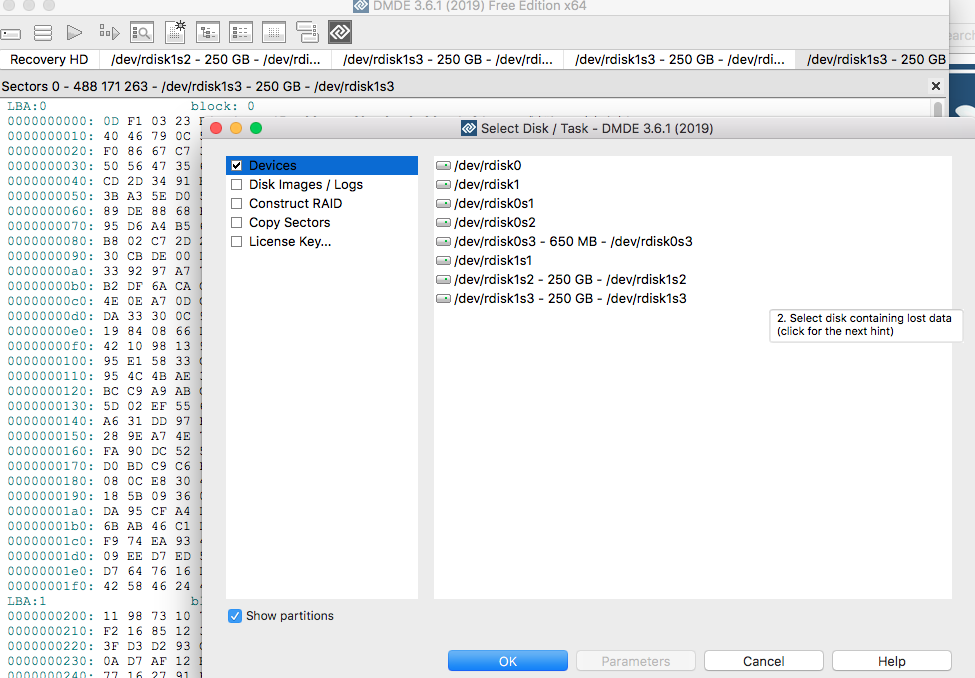Viewport: 975px width, 678px height.
Task: Check the License Key... option
Action: (x=236, y=241)
